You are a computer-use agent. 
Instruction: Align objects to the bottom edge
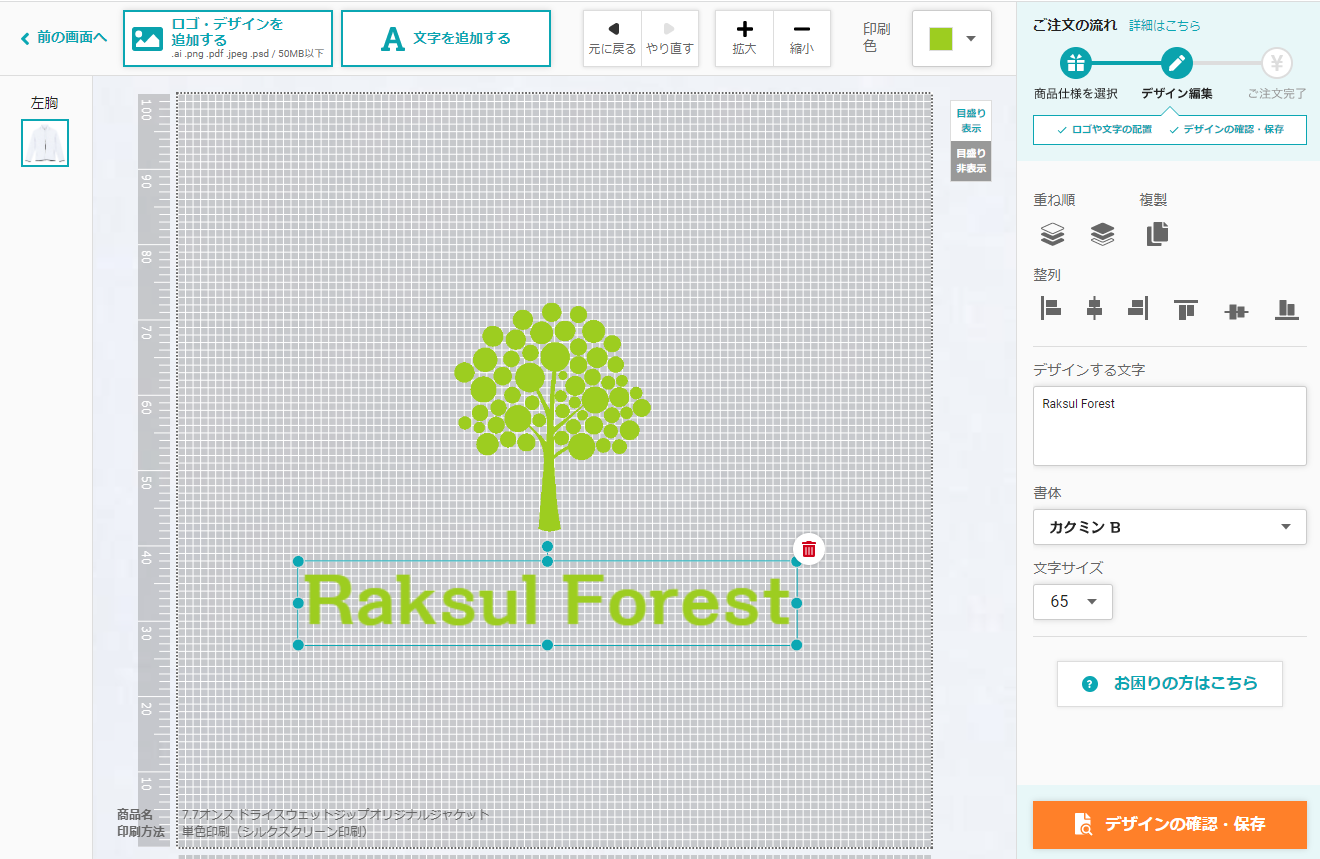tap(1287, 309)
